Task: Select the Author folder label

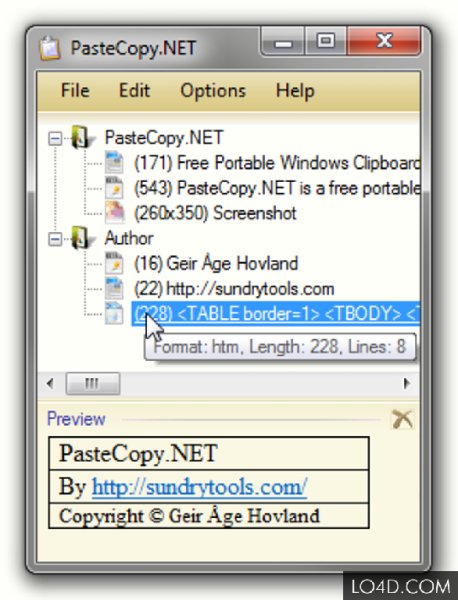Action: click(129, 238)
